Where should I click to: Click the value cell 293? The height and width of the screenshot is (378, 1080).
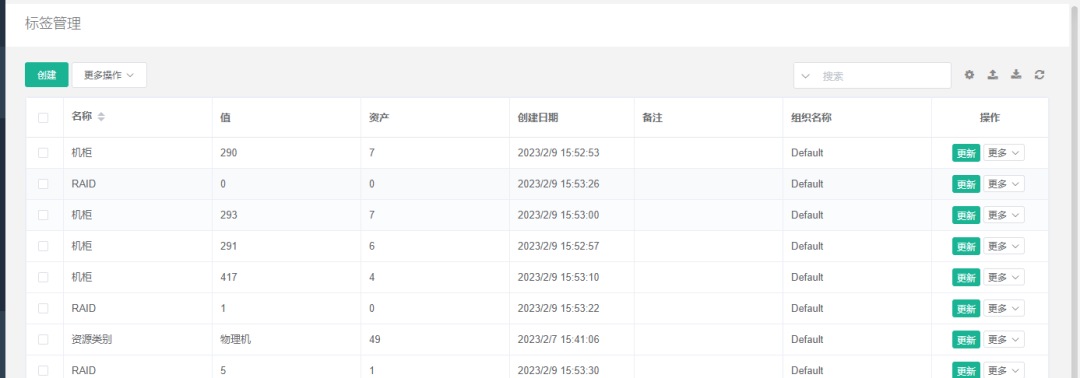tap(229, 215)
